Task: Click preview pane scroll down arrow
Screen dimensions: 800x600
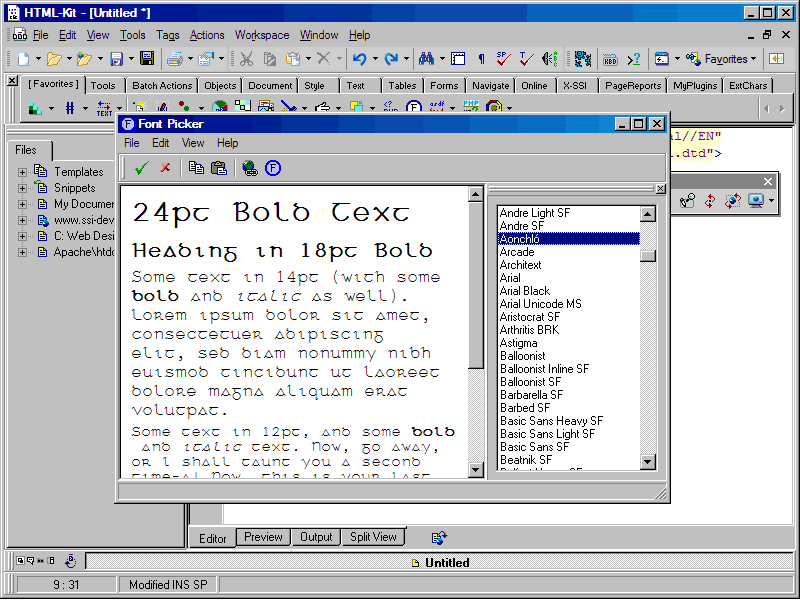Action: coord(476,469)
